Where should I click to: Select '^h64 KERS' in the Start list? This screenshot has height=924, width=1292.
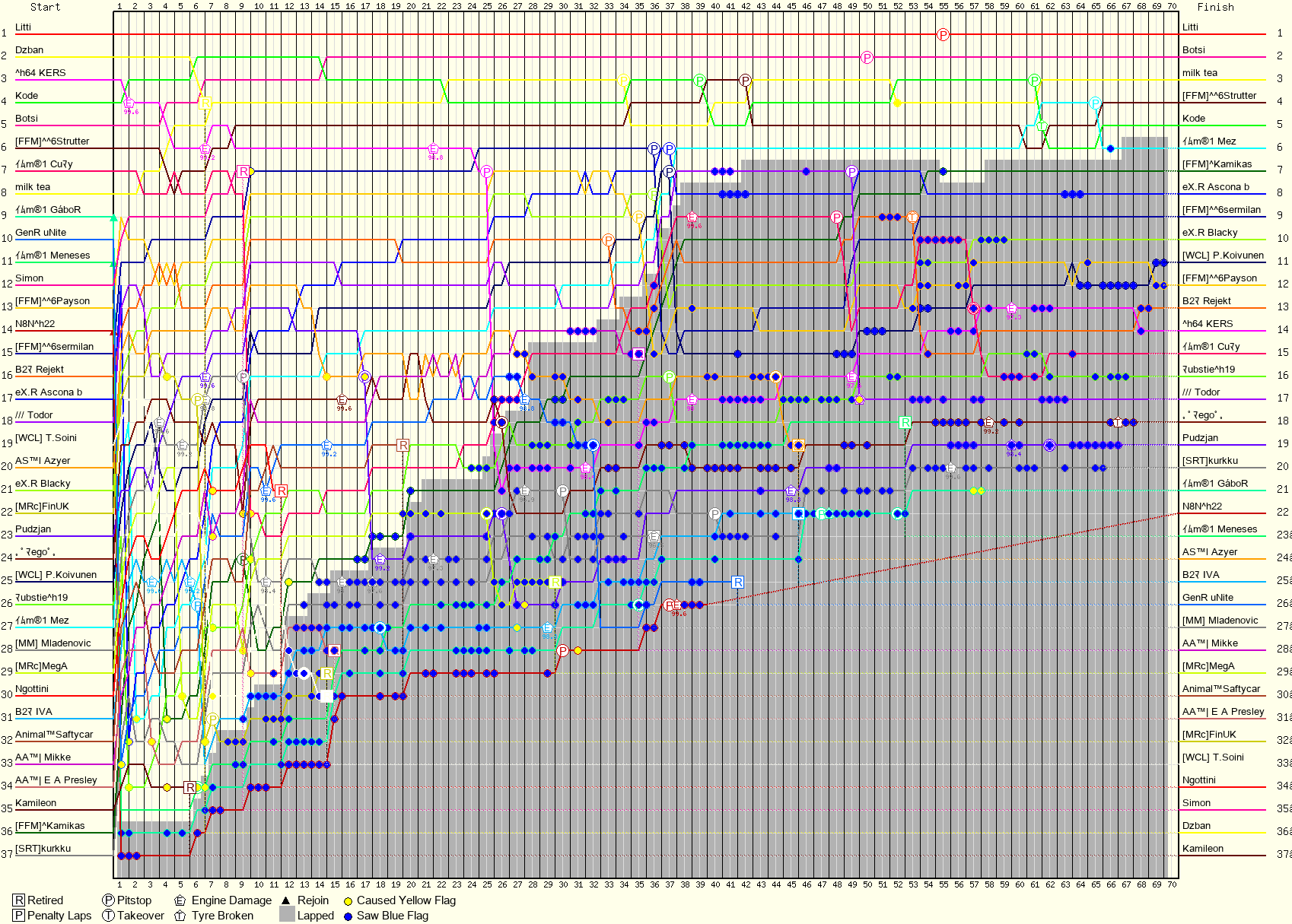pos(40,72)
